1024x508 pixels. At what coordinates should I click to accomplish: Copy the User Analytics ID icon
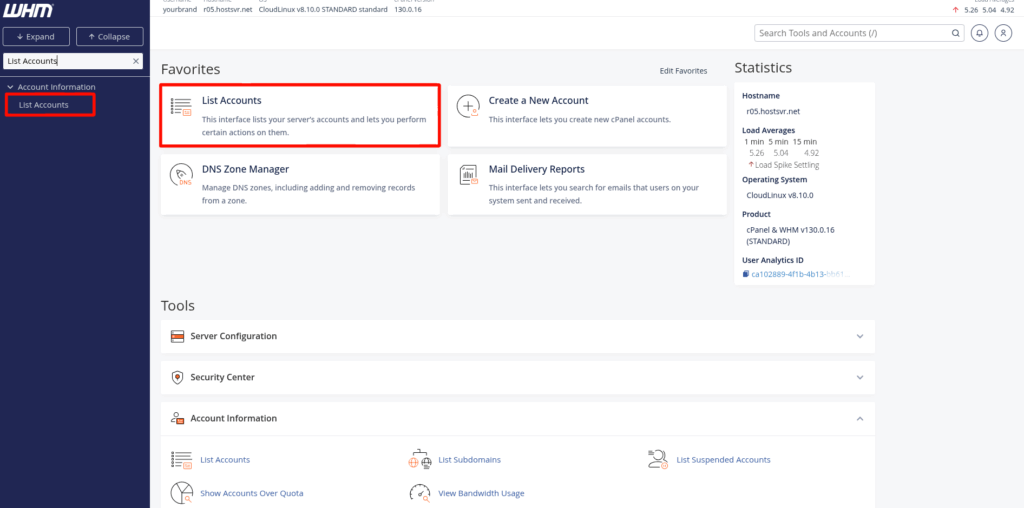coord(746,274)
